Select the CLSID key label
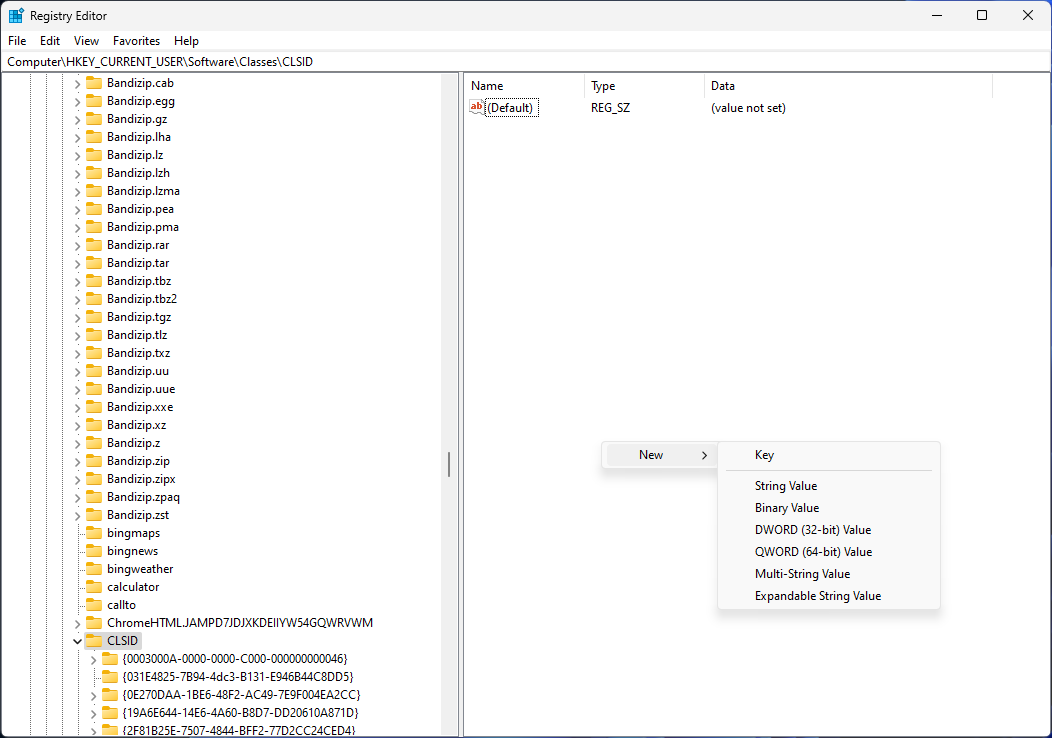Image resolution: width=1052 pixels, height=738 pixels. (x=122, y=641)
